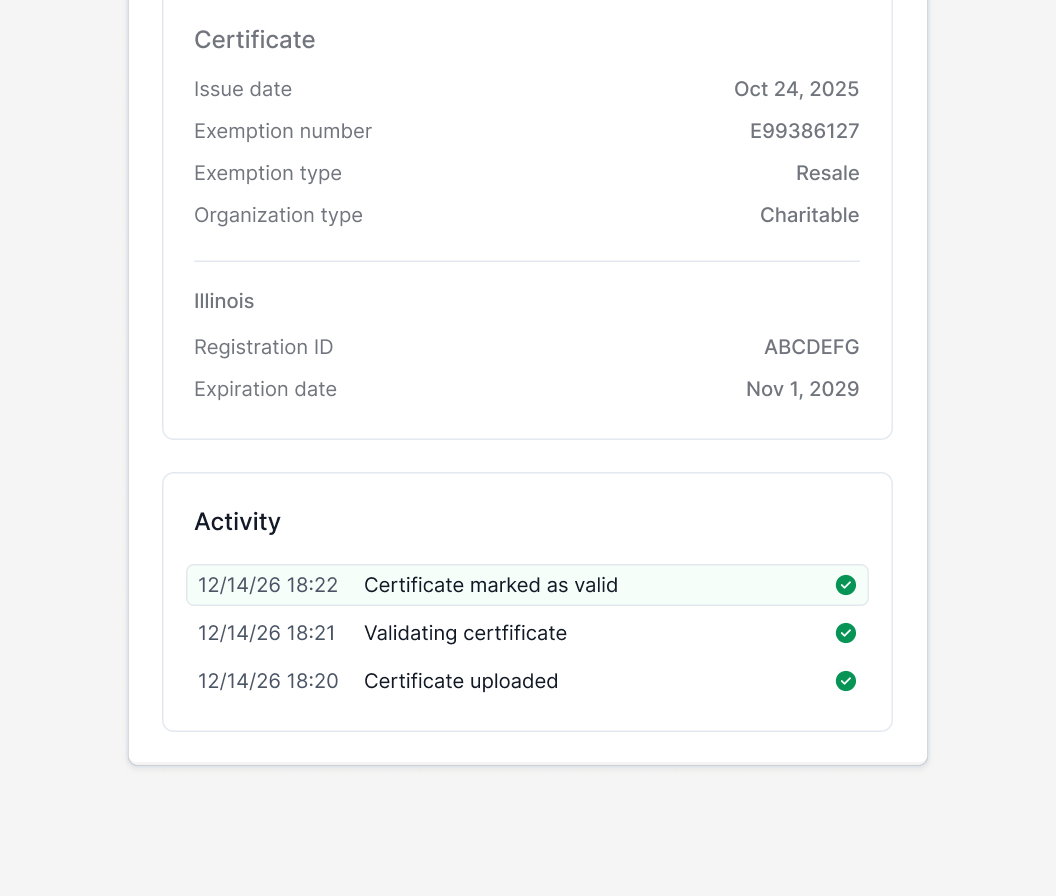Click the 'Certificate' section heading
The image size is (1056, 896).
tap(254, 40)
